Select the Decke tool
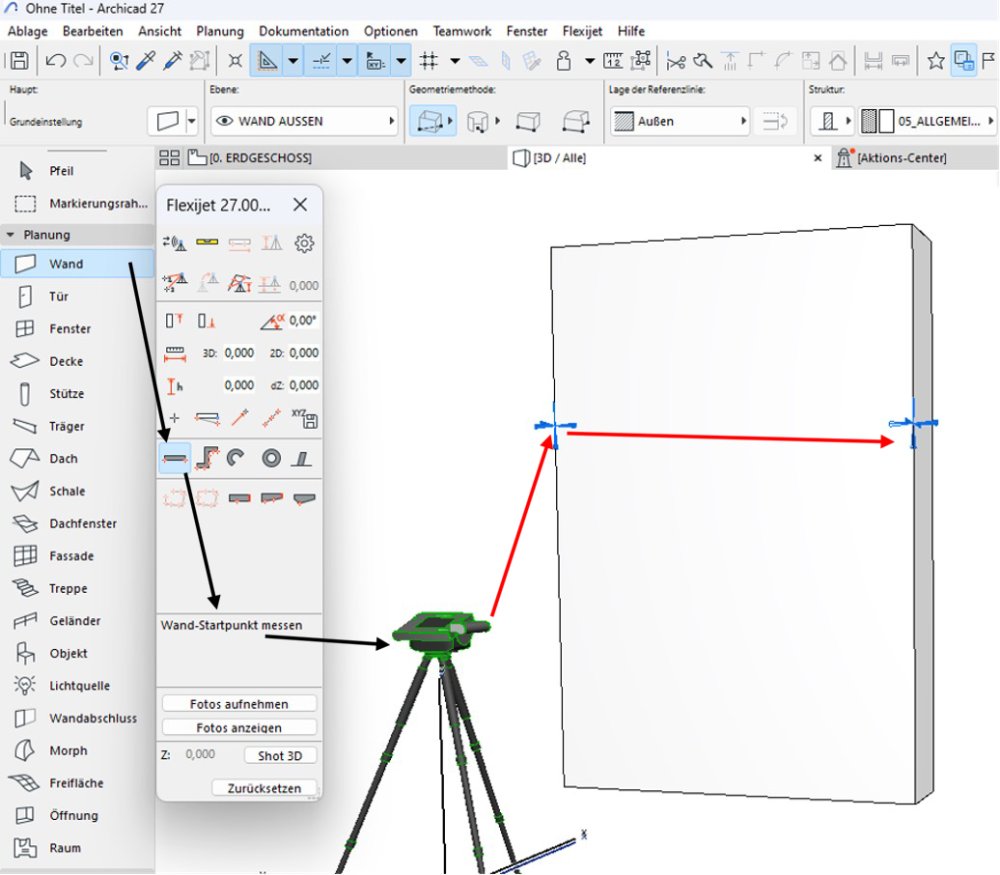This screenshot has height=875, width=1000. click(77, 361)
